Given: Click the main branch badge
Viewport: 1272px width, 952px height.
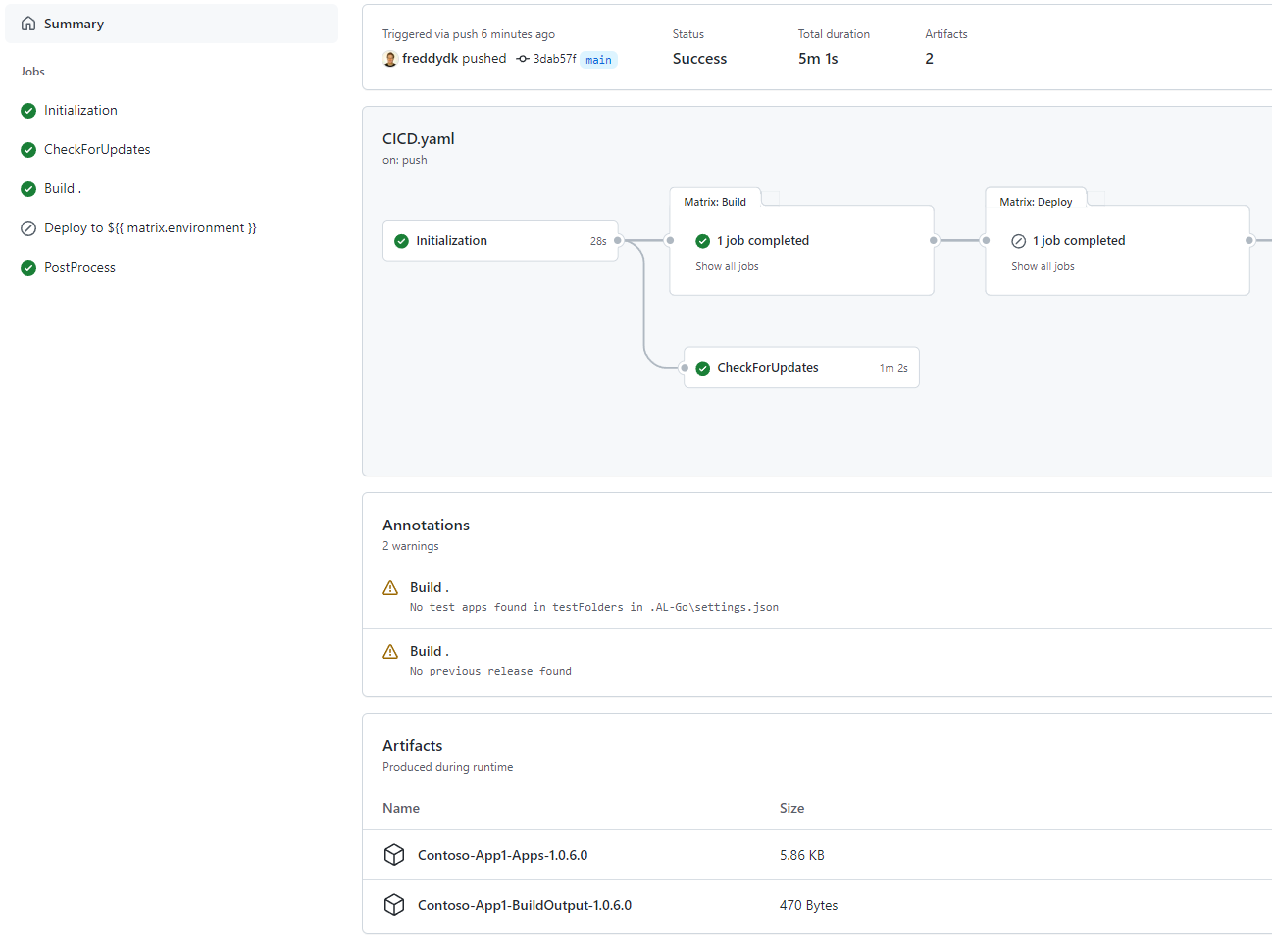Looking at the screenshot, I should point(598,59).
